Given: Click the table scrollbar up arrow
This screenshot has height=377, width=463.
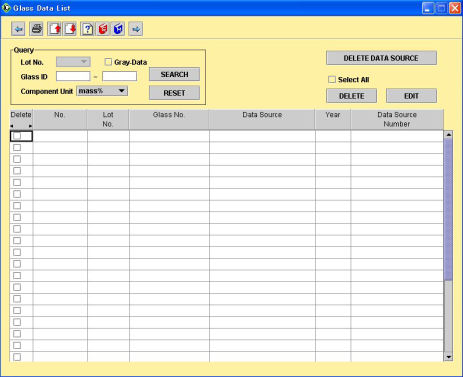Looking at the screenshot, I should (449, 134).
